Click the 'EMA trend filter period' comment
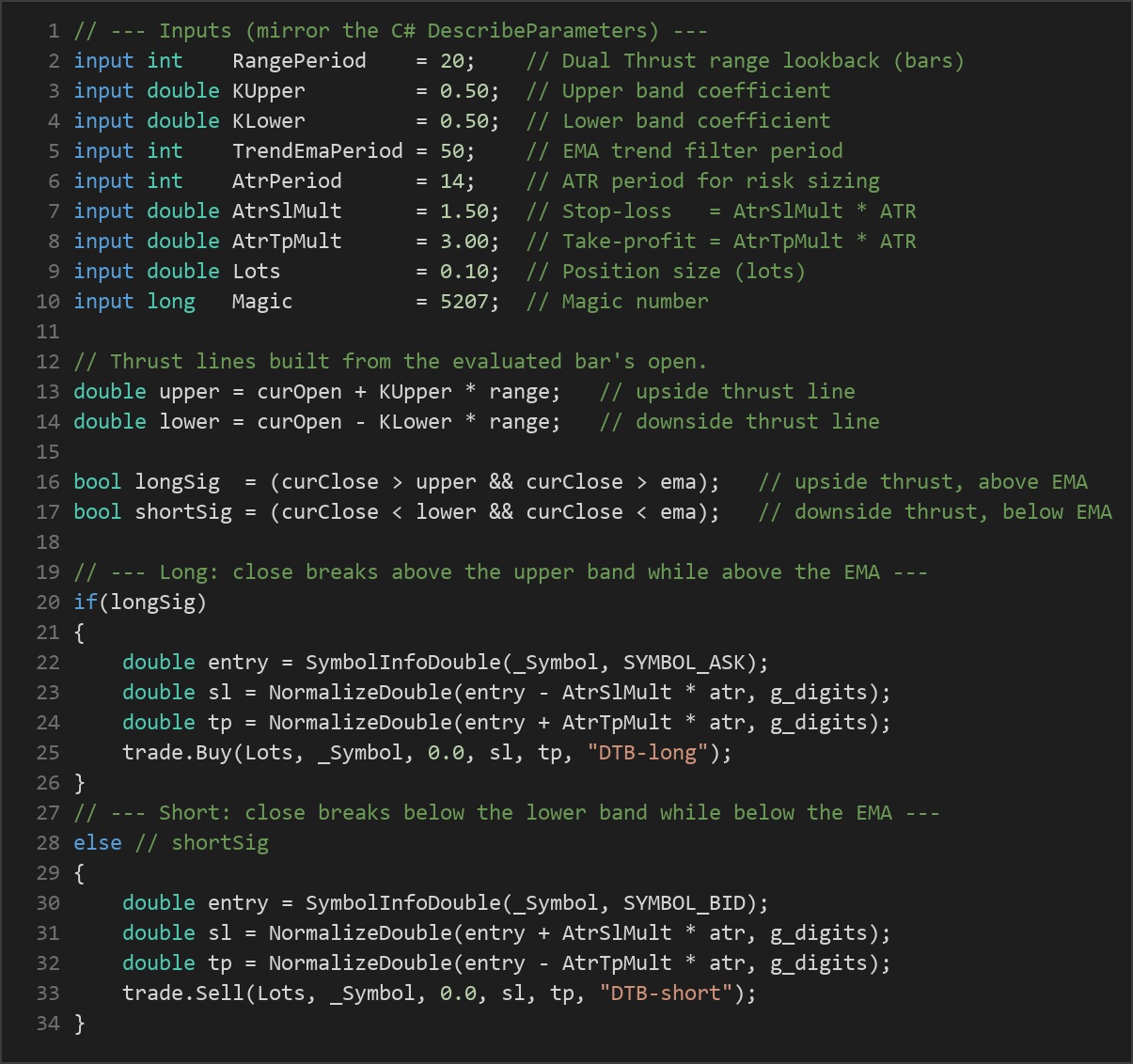The image size is (1133, 1064). (x=685, y=151)
